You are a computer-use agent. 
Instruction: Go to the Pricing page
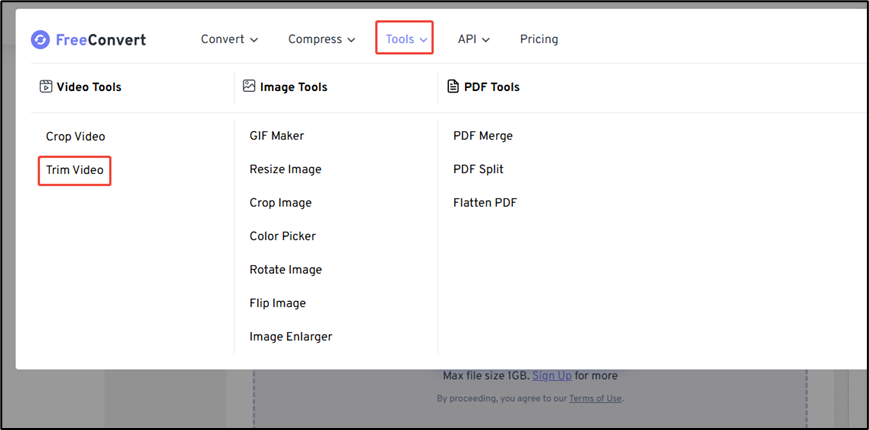[x=539, y=39]
